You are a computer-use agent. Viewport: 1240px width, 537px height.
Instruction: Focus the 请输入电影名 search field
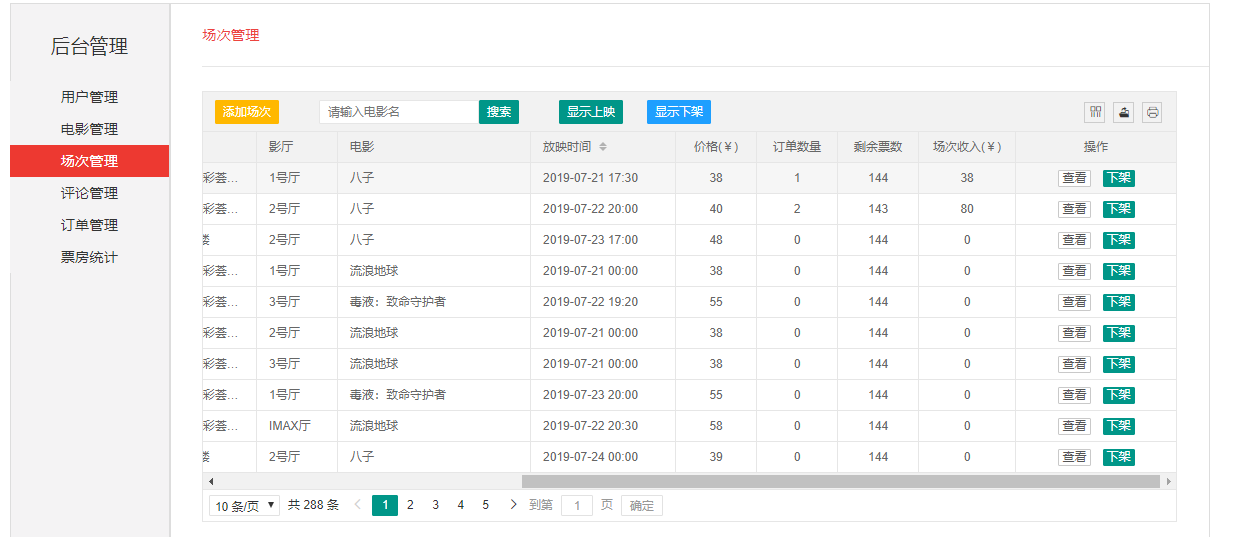tap(398, 112)
